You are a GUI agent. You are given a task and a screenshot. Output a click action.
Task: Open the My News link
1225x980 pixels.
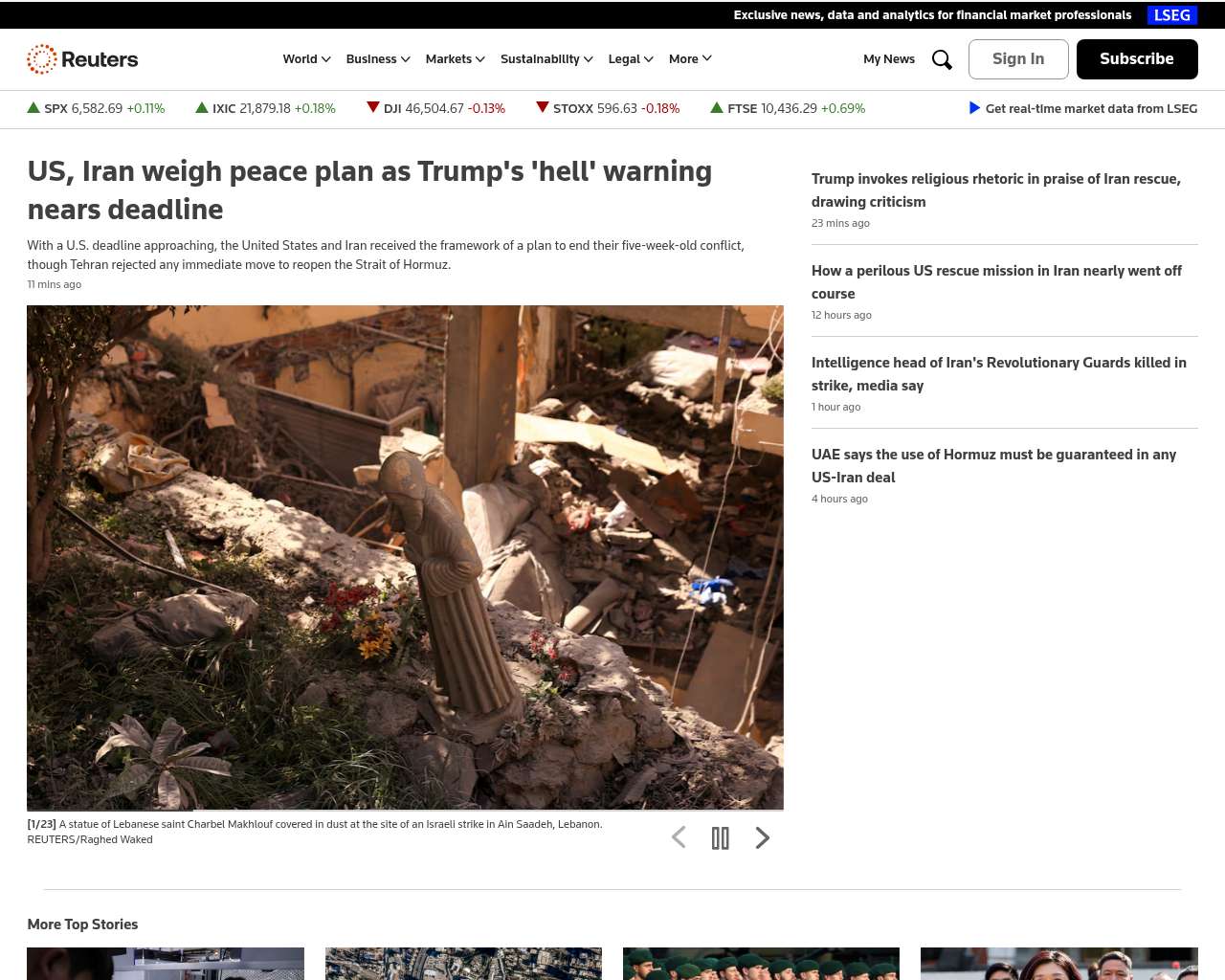(889, 59)
